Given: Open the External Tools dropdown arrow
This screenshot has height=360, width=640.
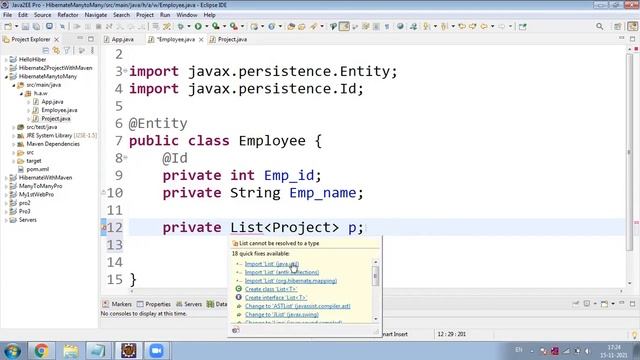Looking at the screenshot, I should (242, 27).
